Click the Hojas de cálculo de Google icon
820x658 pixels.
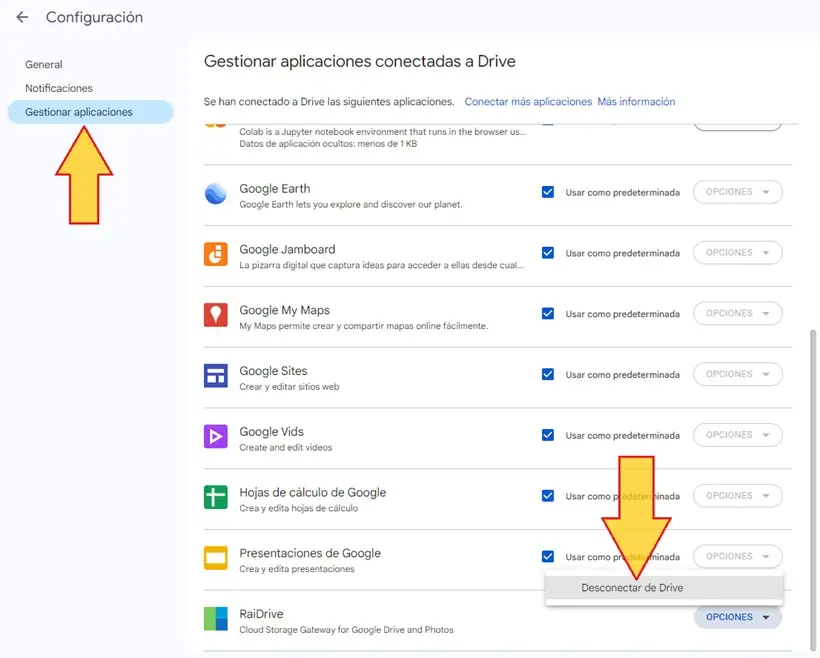click(x=215, y=497)
